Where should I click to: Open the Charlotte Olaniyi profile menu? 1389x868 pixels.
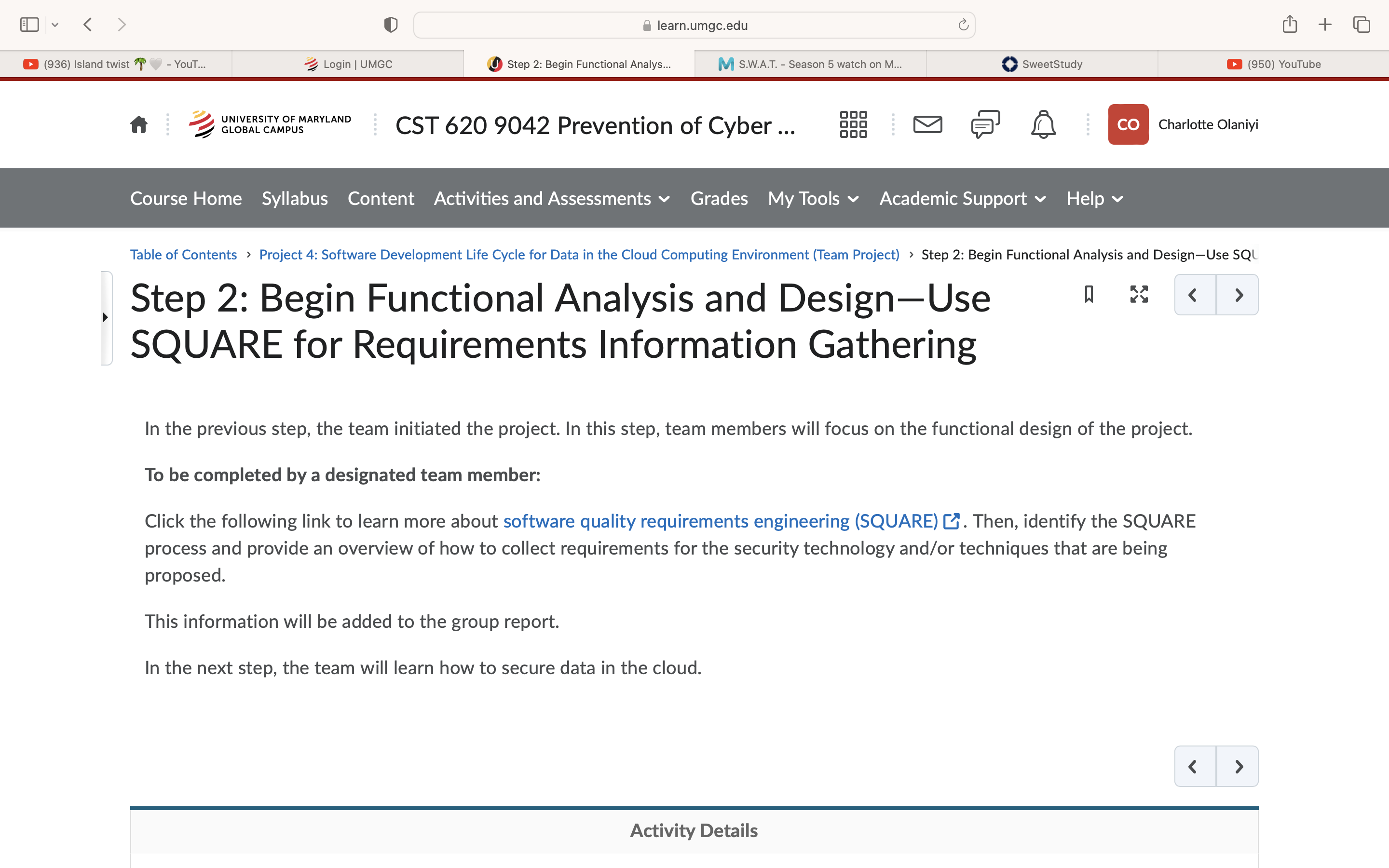coord(1208,124)
